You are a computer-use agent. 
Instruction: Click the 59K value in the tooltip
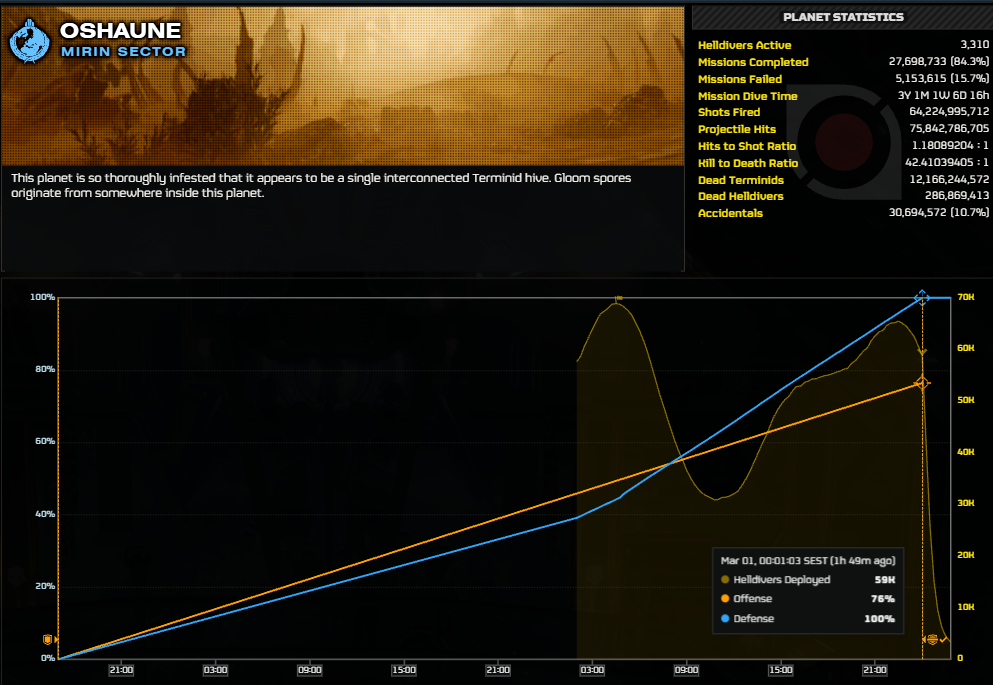point(885,580)
